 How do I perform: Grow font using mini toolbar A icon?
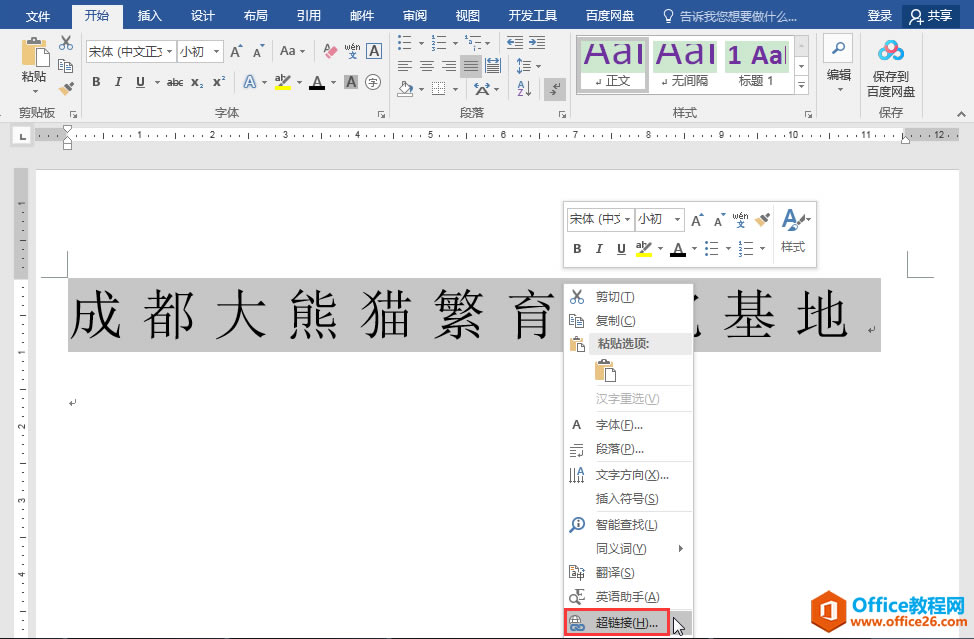point(697,220)
